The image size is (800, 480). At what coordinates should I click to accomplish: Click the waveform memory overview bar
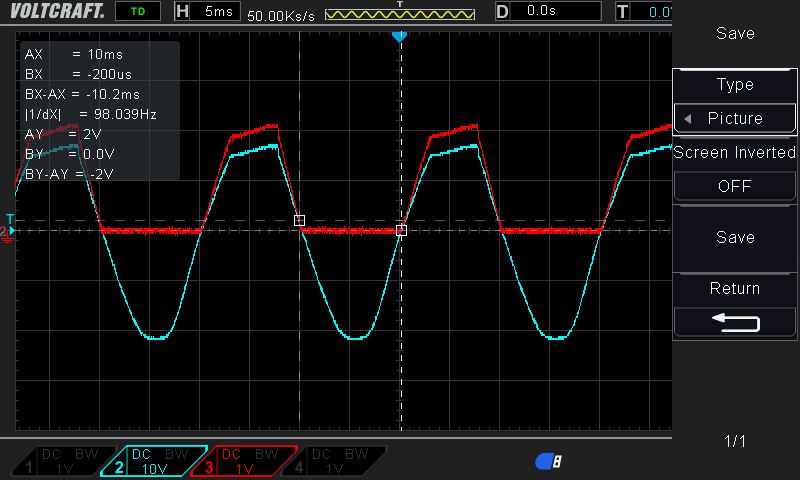tap(400, 15)
